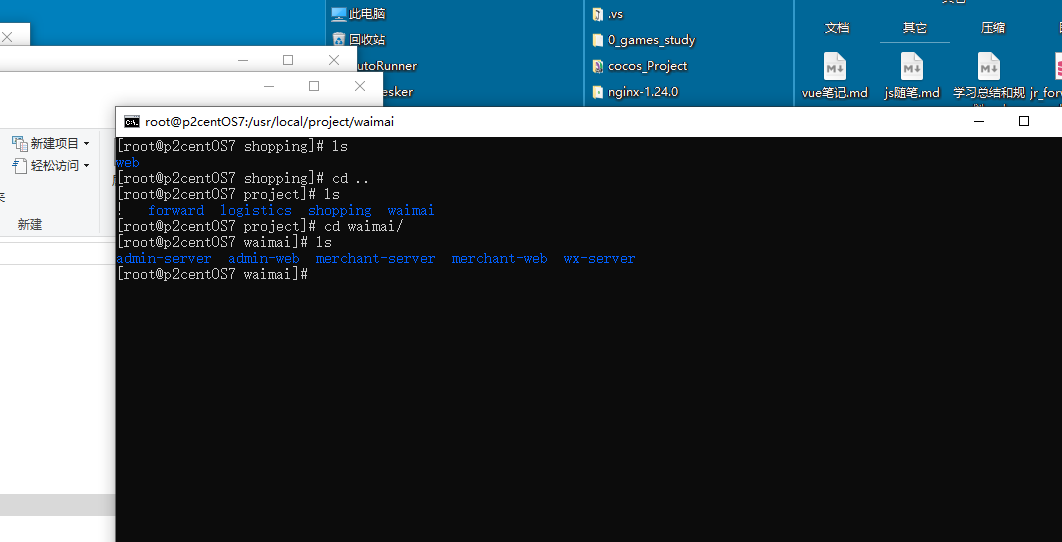The width and height of the screenshot is (1062, 542).
Task: Open the 回收站 recycle bin icon
Action: point(339,39)
